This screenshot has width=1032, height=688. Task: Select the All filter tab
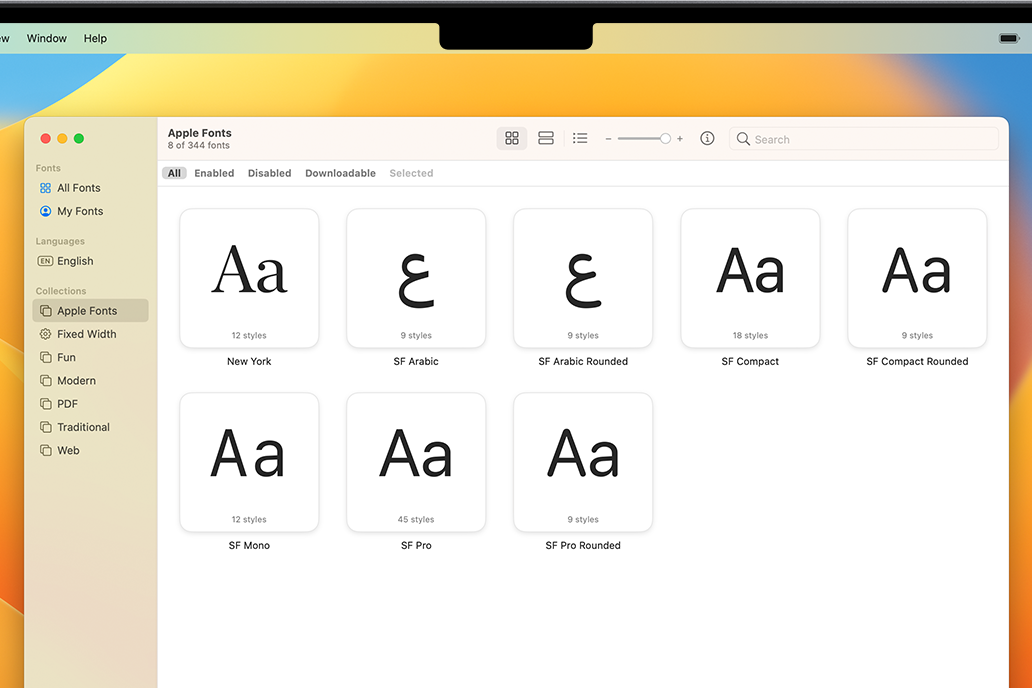click(x=174, y=173)
